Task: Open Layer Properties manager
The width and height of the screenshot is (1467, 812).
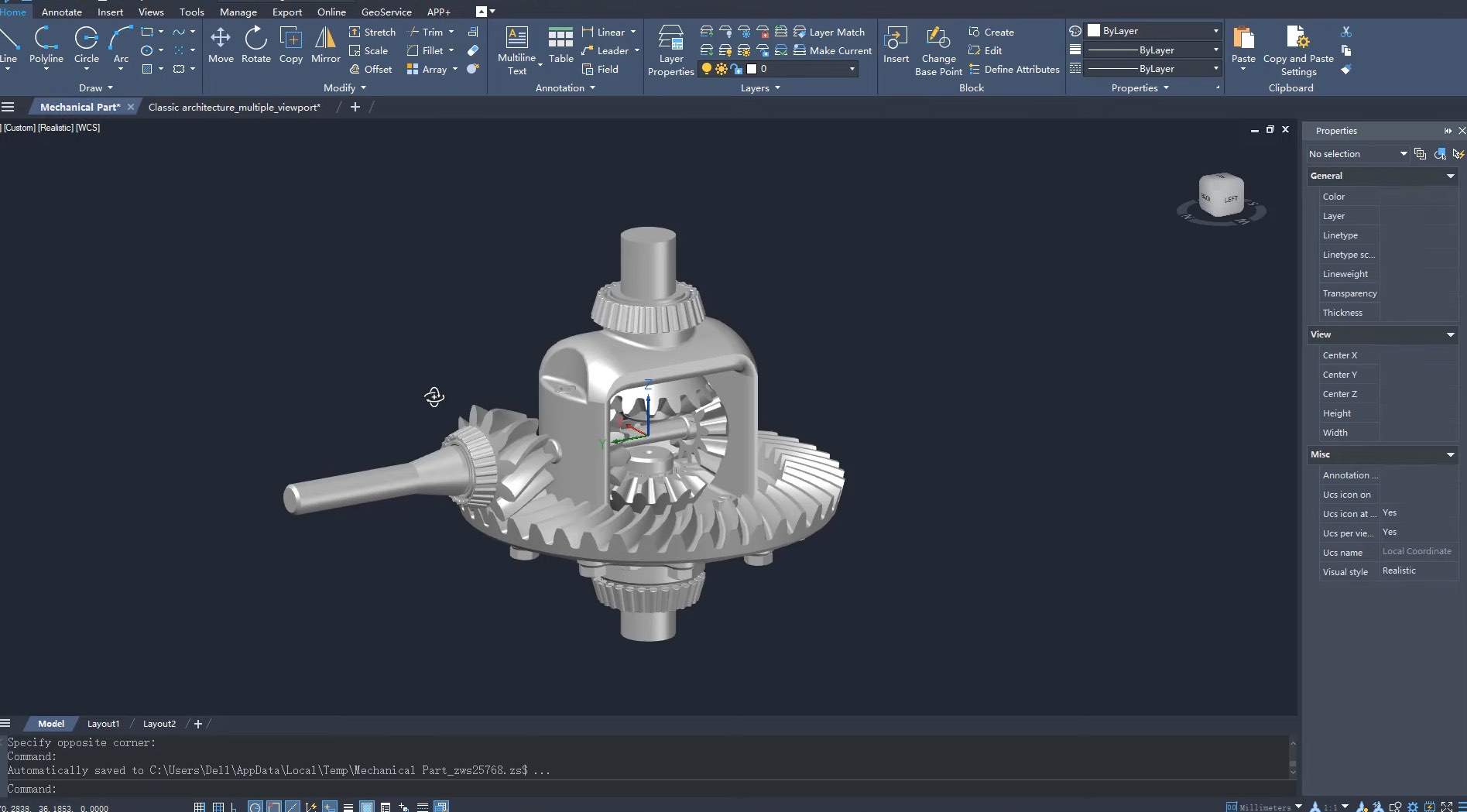Action: pos(670,51)
